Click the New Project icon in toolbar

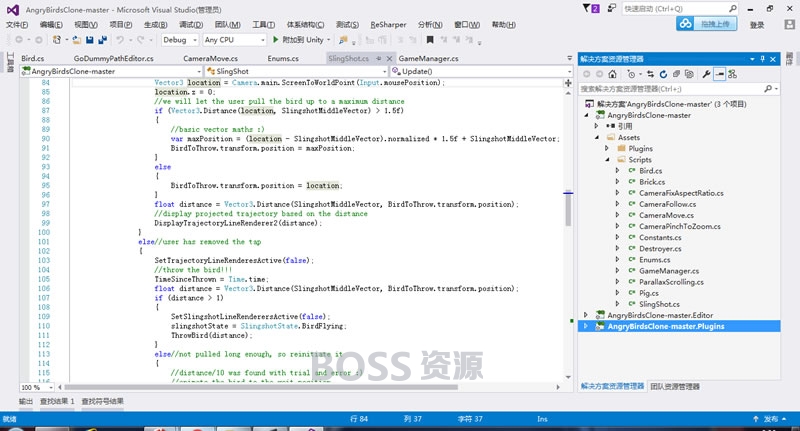pos(57,40)
